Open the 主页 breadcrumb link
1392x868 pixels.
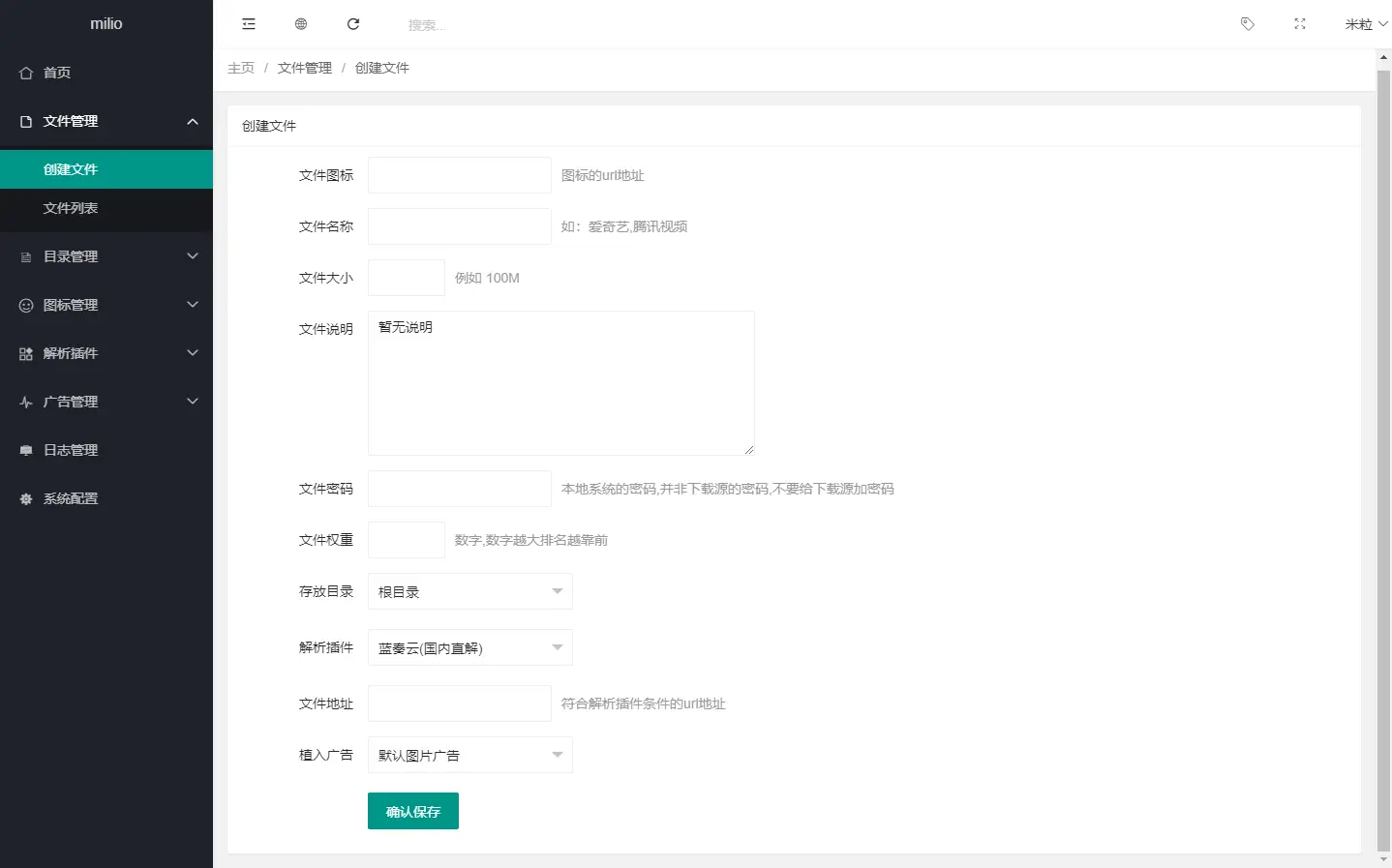(240, 68)
